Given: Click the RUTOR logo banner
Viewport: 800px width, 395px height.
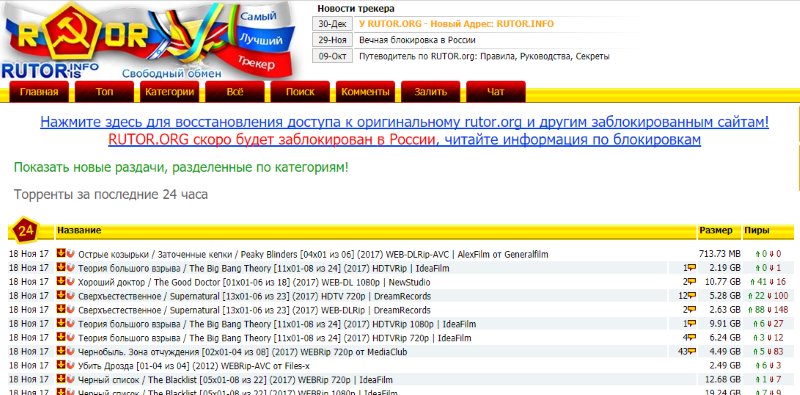Looking at the screenshot, I should [x=148, y=41].
